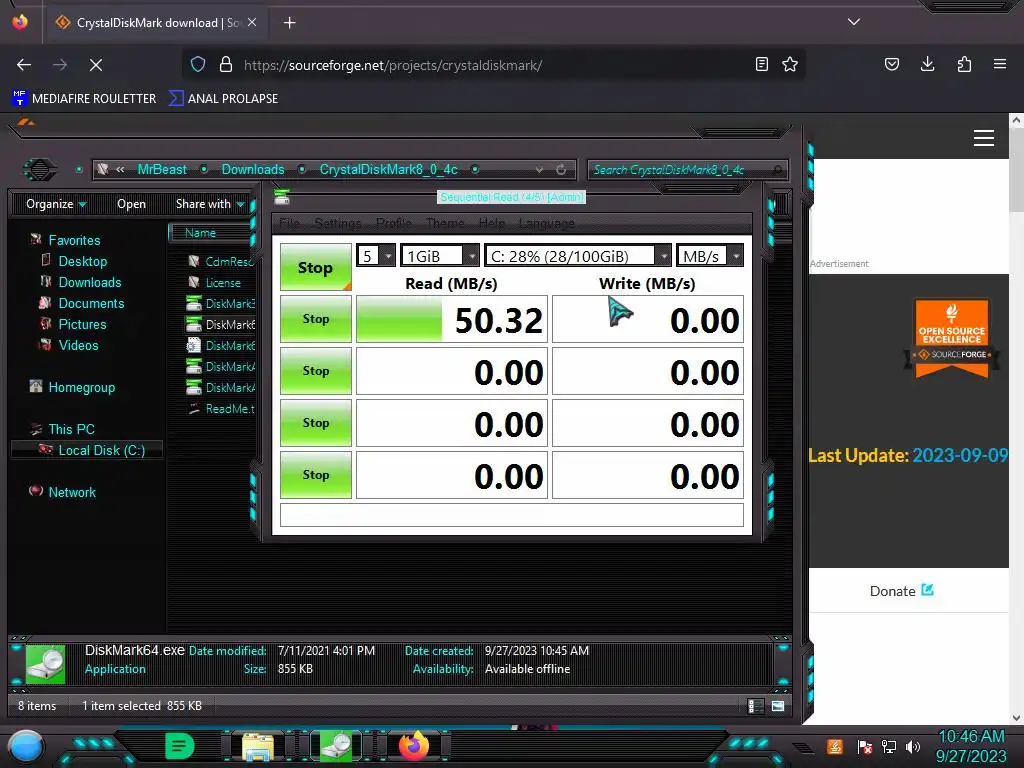Open Firefox tracking protection shield

click(198, 64)
